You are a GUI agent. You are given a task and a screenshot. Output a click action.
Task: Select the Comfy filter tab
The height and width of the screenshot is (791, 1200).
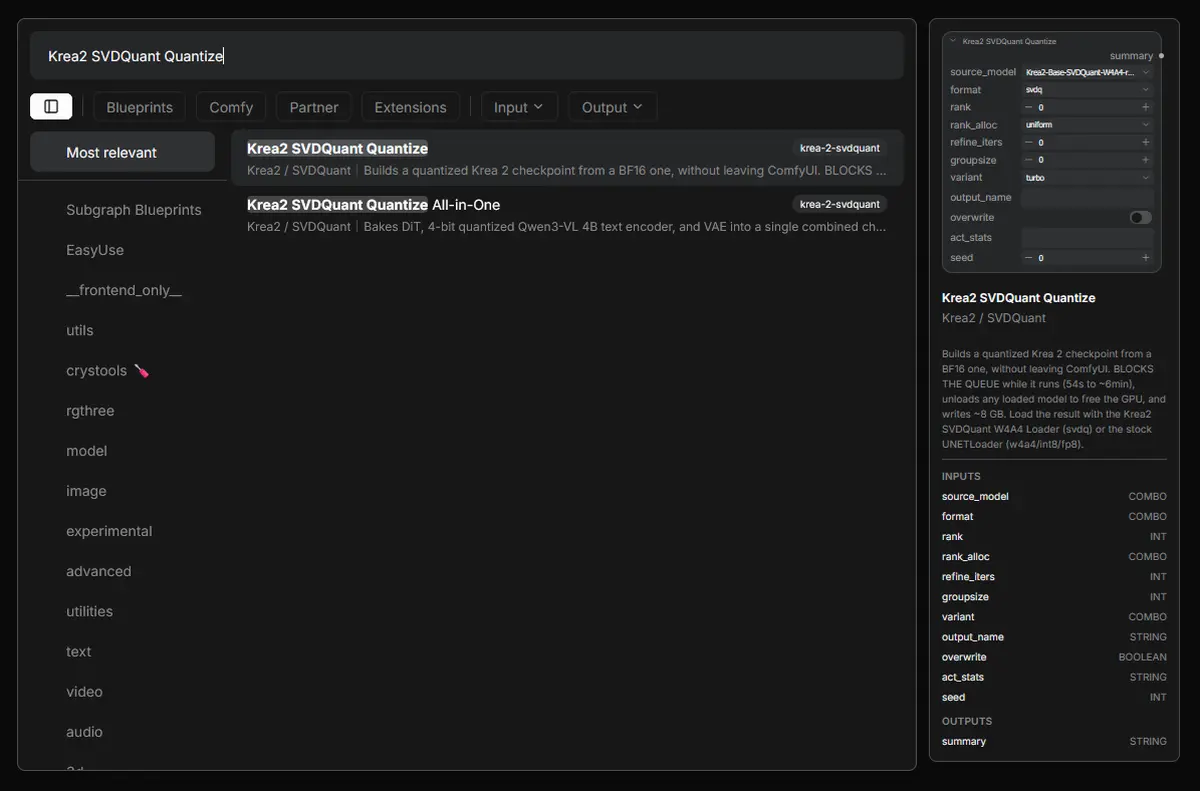point(231,107)
